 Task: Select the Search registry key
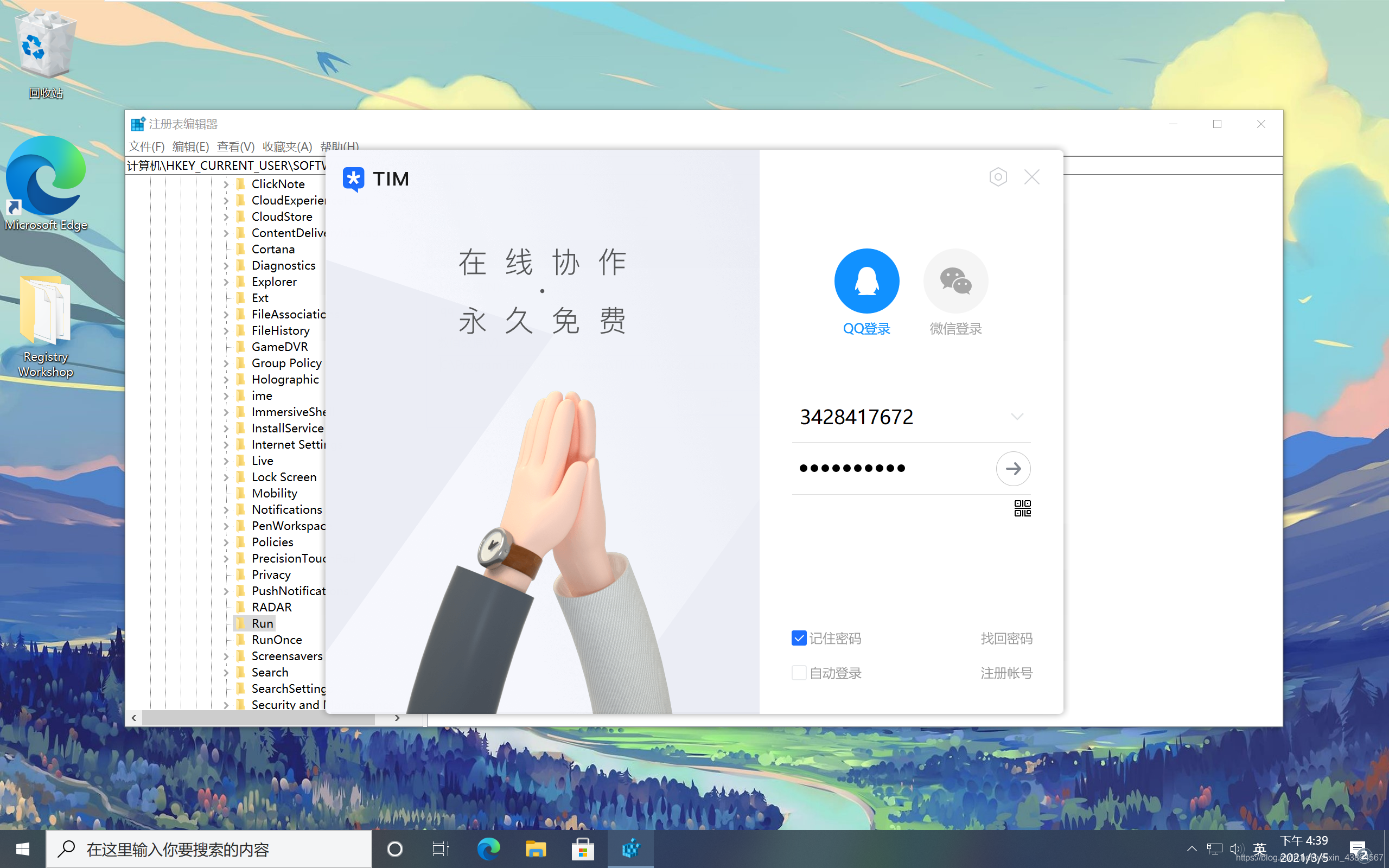click(x=270, y=672)
